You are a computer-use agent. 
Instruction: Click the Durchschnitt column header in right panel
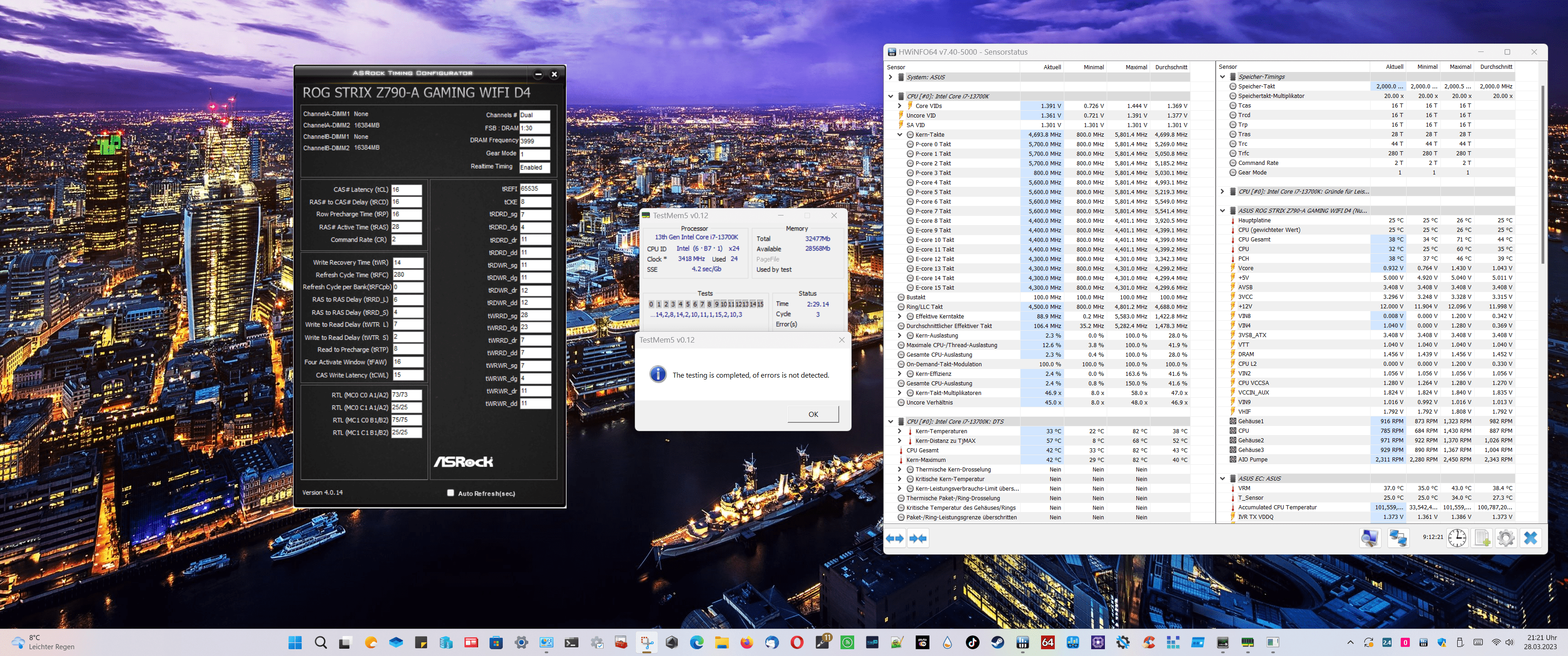(x=1496, y=67)
